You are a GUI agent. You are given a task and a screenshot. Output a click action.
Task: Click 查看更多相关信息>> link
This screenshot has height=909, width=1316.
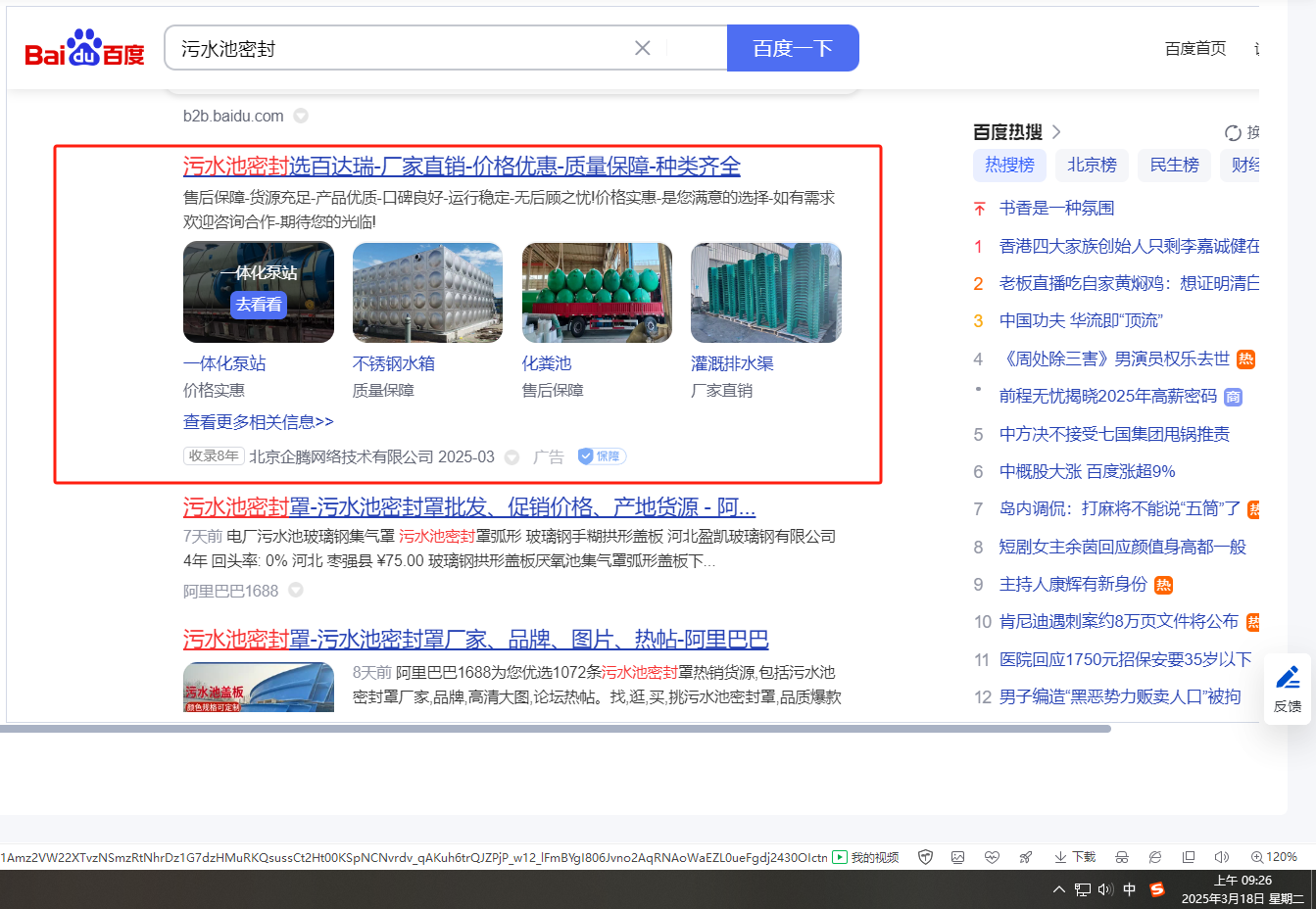259,422
